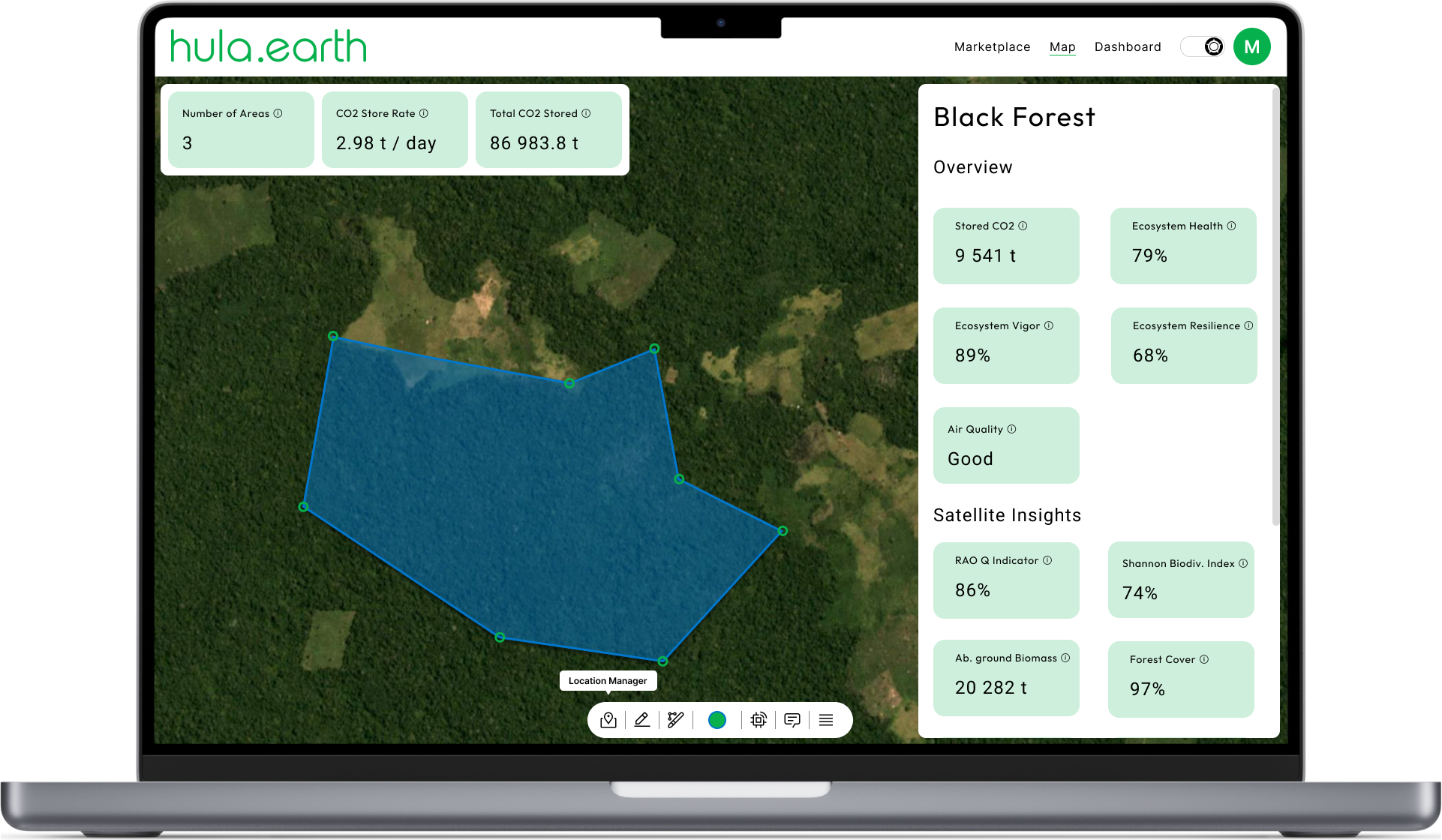
Task: Toggle the dark mode switch
Action: (x=1203, y=46)
